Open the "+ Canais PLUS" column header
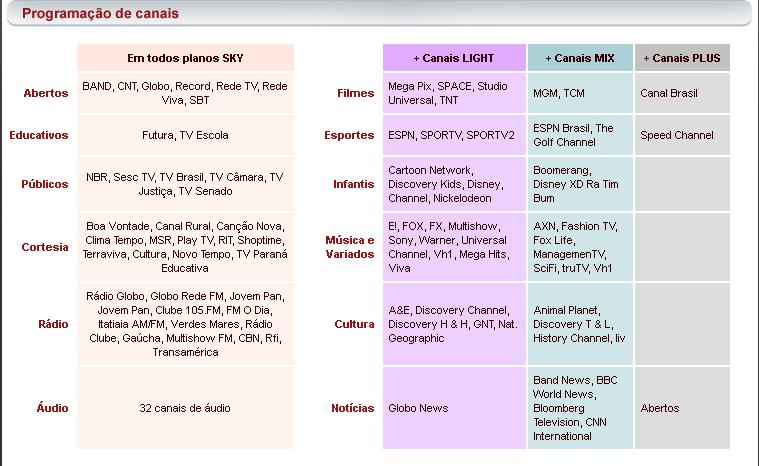Image resolution: width=759 pixels, height=466 pixels. (x=681, y=58)
